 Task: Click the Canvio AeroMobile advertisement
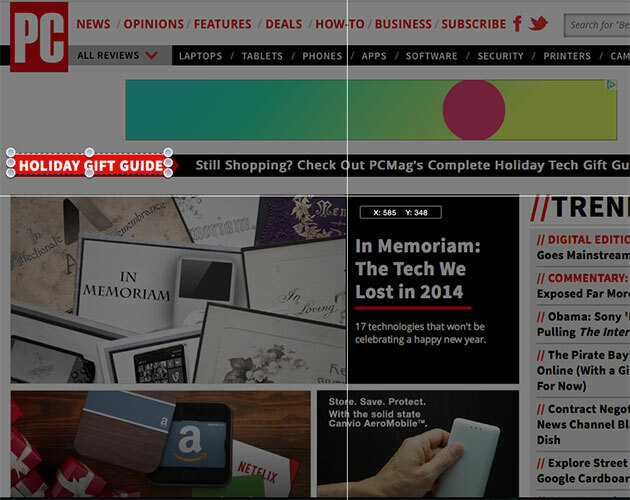[x=417, y=444]
